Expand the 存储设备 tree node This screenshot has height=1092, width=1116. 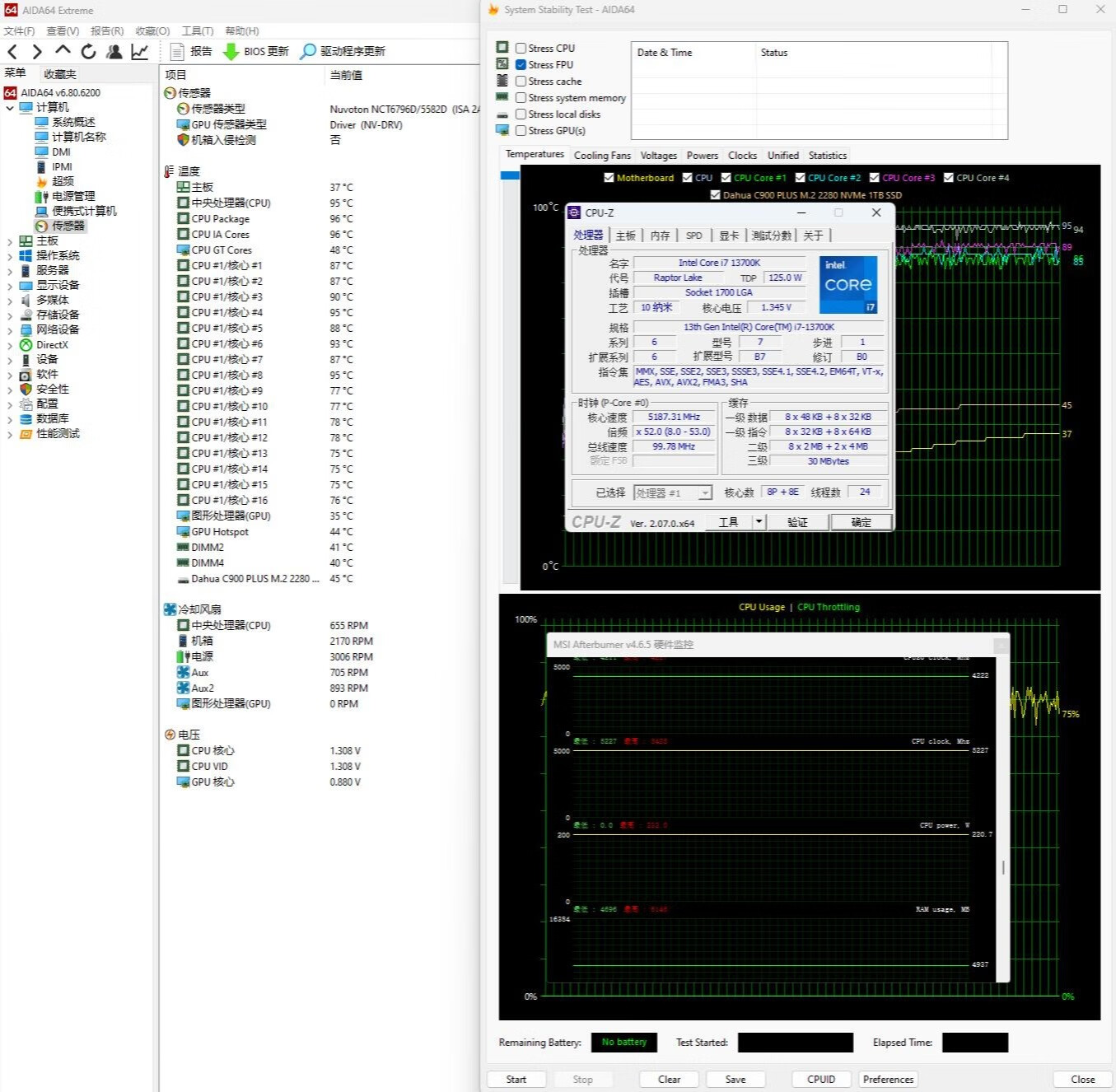pos(9,315)
